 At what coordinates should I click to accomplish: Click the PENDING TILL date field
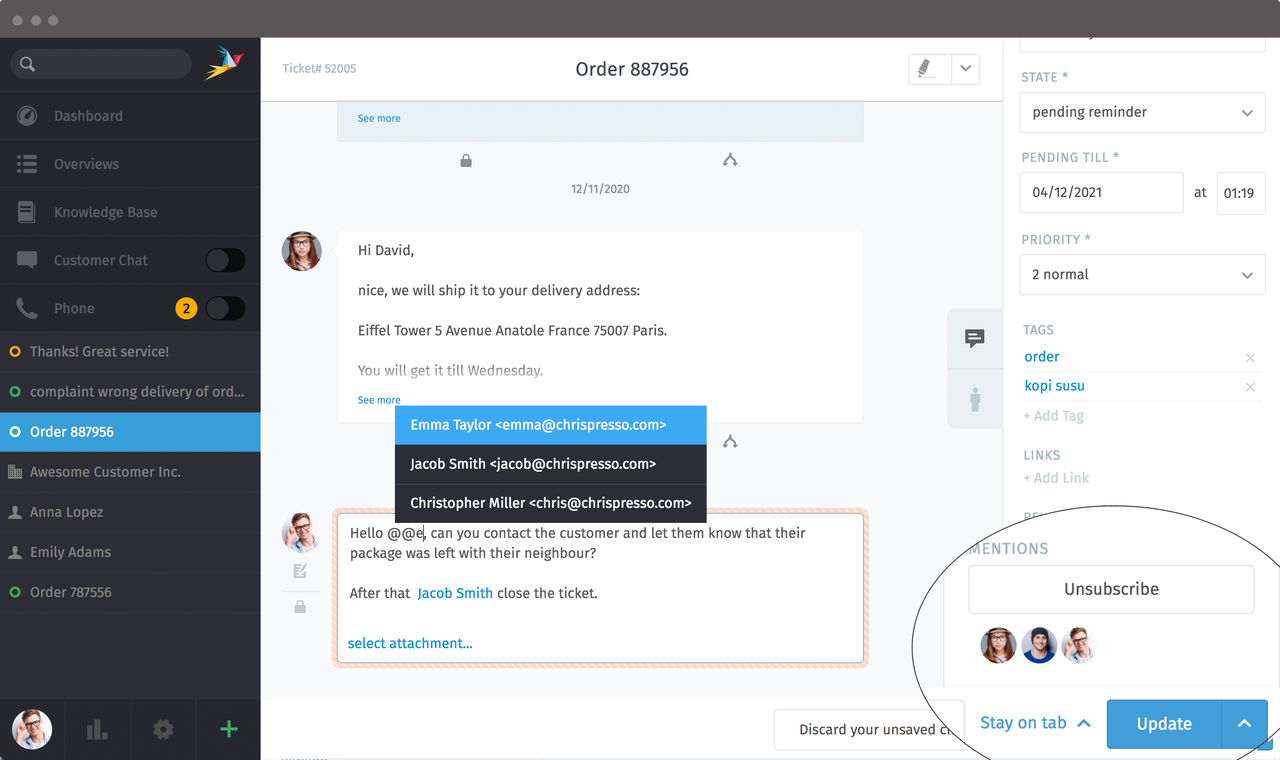coord(1101,192)
